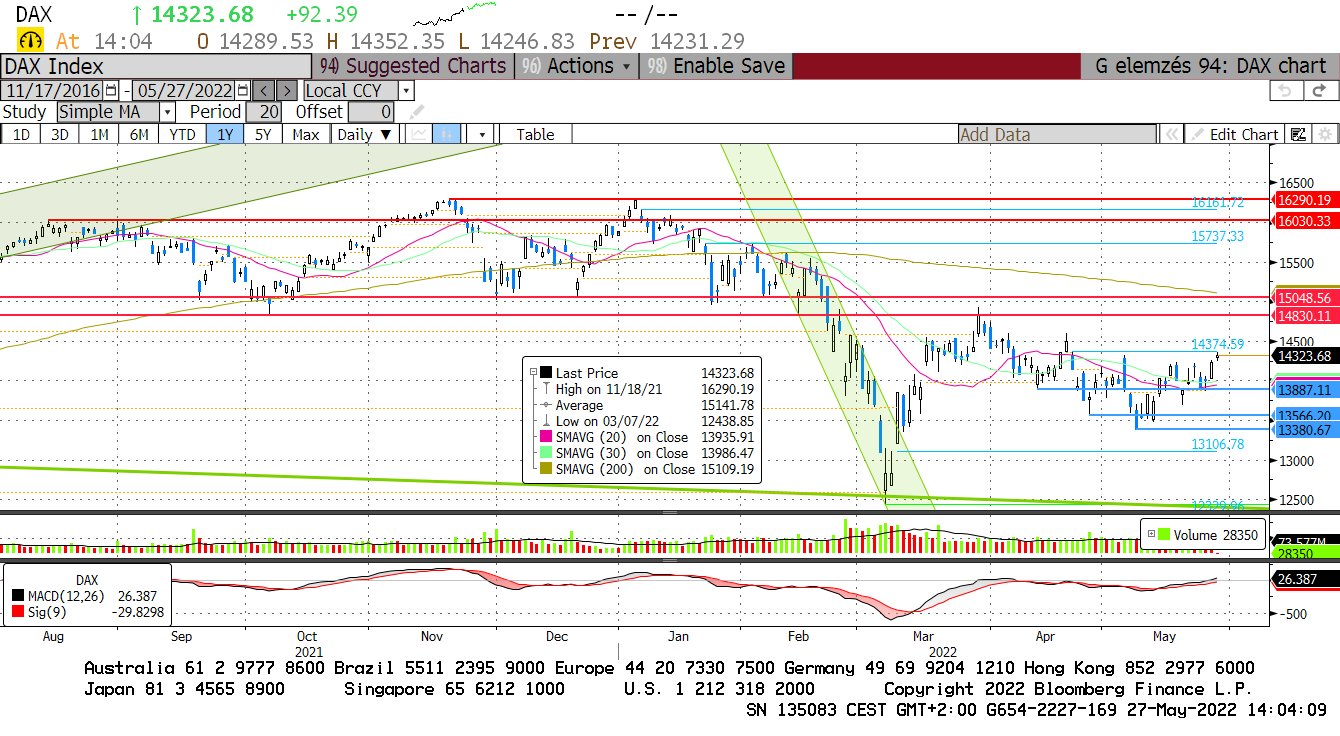Click 98) Enable Save
Image resolution: width=1340 pixels, height=736 pixels.
(716, 66)
